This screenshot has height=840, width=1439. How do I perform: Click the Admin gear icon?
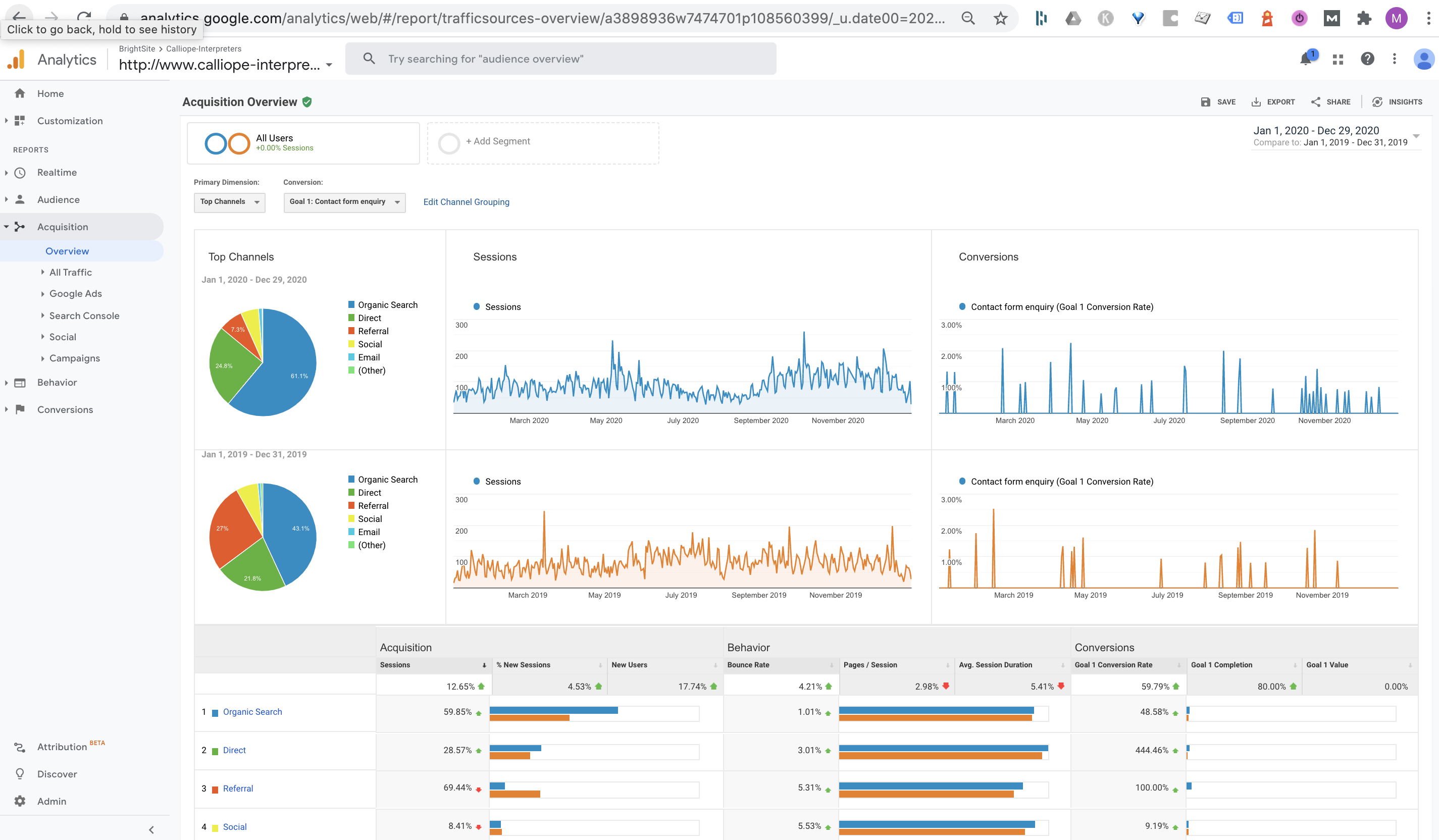(x=20, y=801)
